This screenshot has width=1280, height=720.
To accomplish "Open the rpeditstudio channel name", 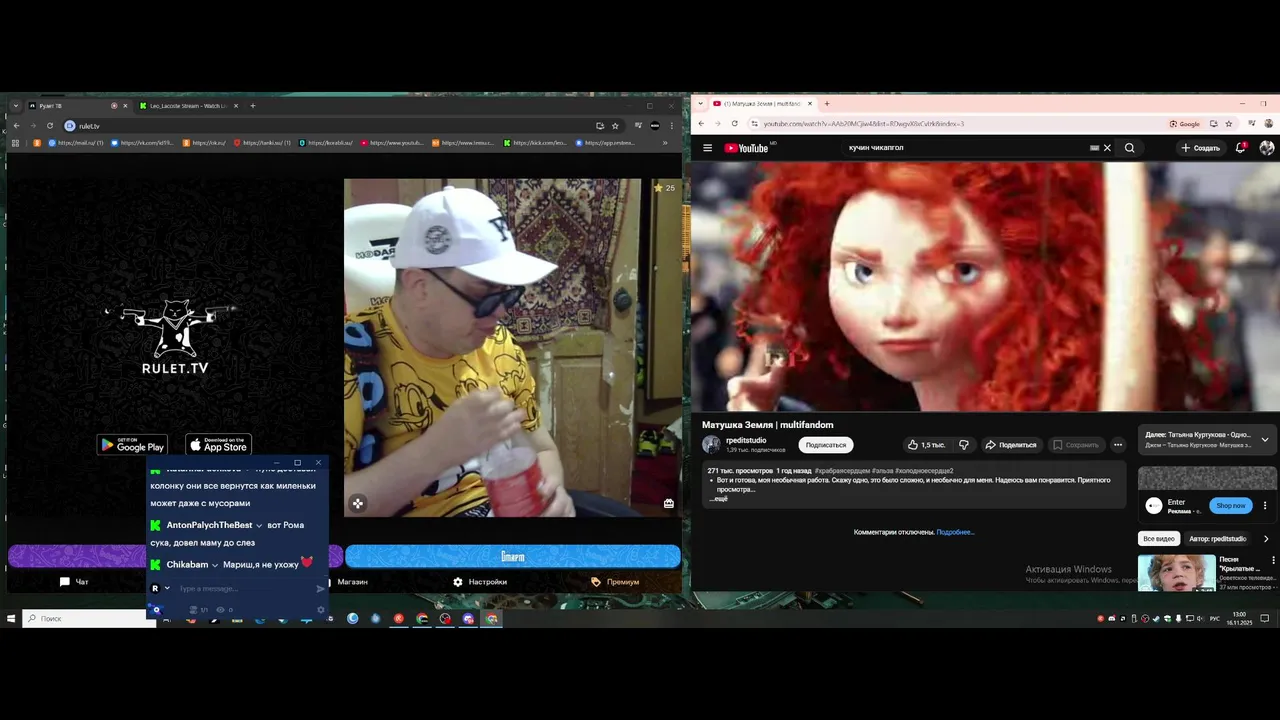I will pyautogui.click(x=746, y=440).
